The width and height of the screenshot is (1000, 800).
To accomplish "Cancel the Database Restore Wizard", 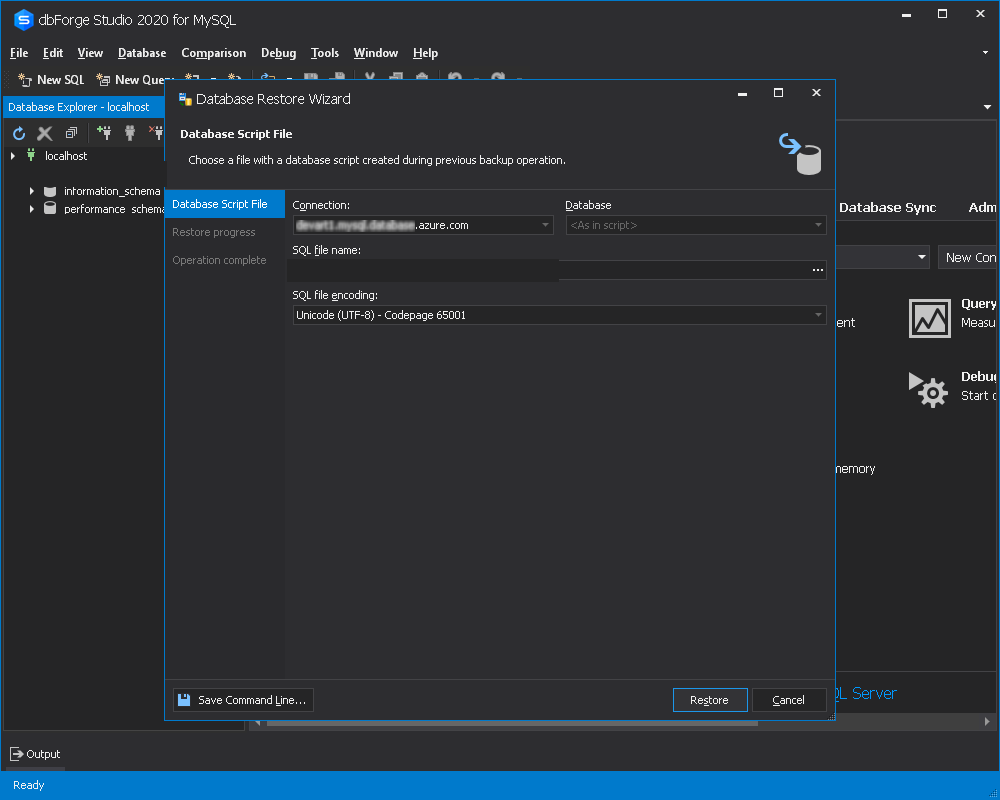I will coord(789,700).
